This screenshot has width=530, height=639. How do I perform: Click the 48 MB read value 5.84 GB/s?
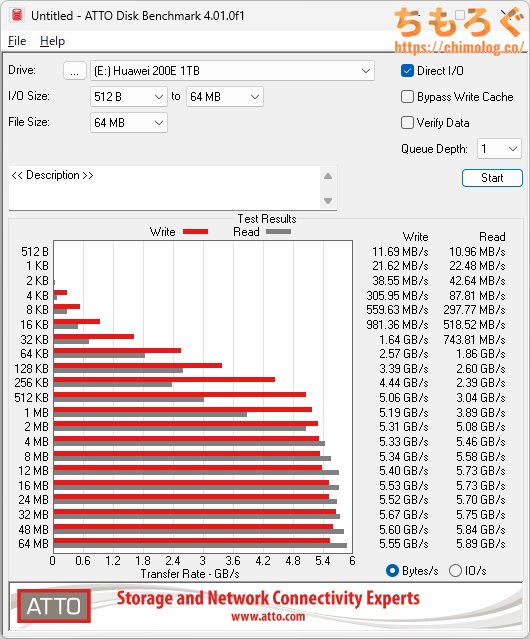click(x=481, y=529)
